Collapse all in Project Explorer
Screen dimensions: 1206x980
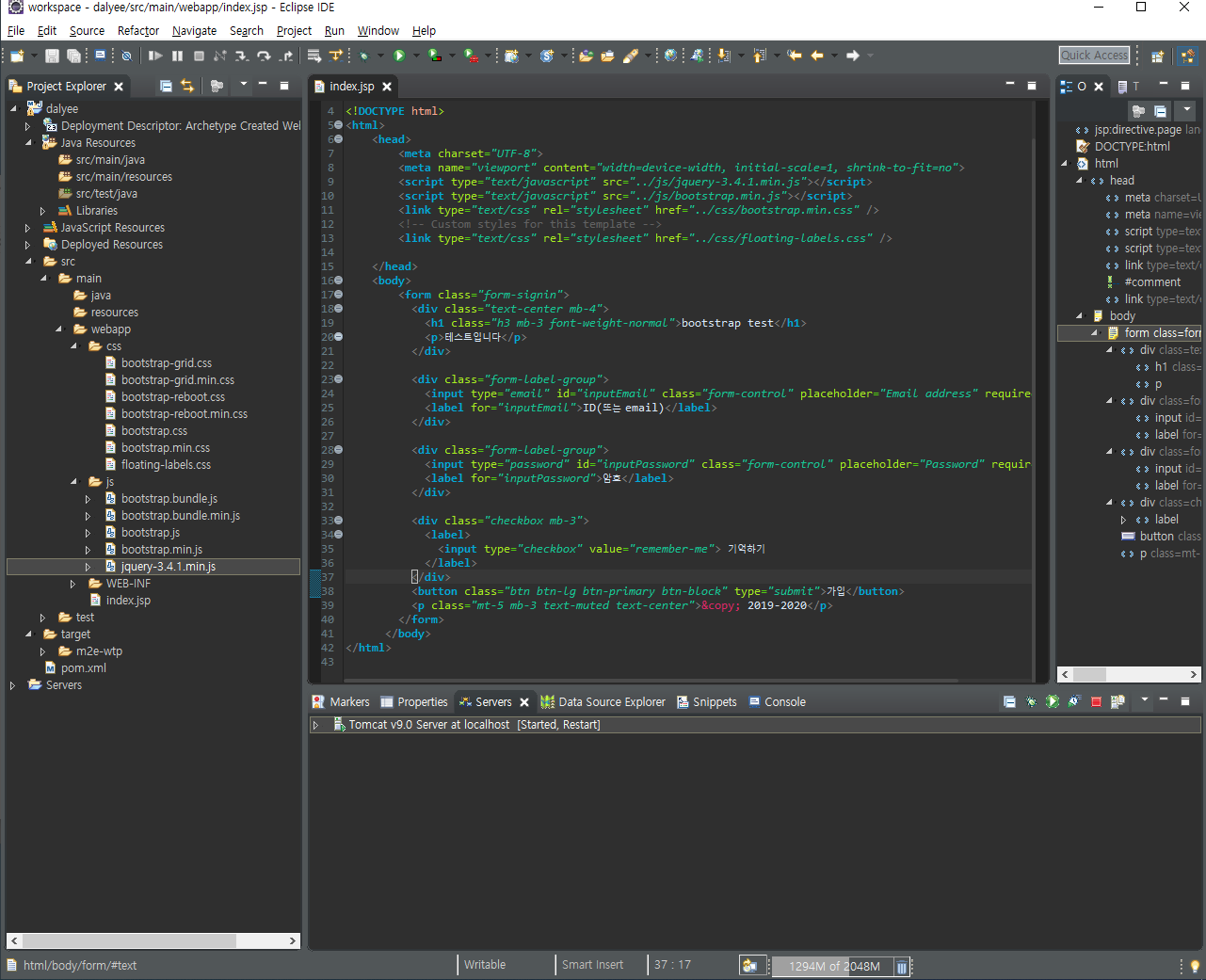tap(166, 86)
